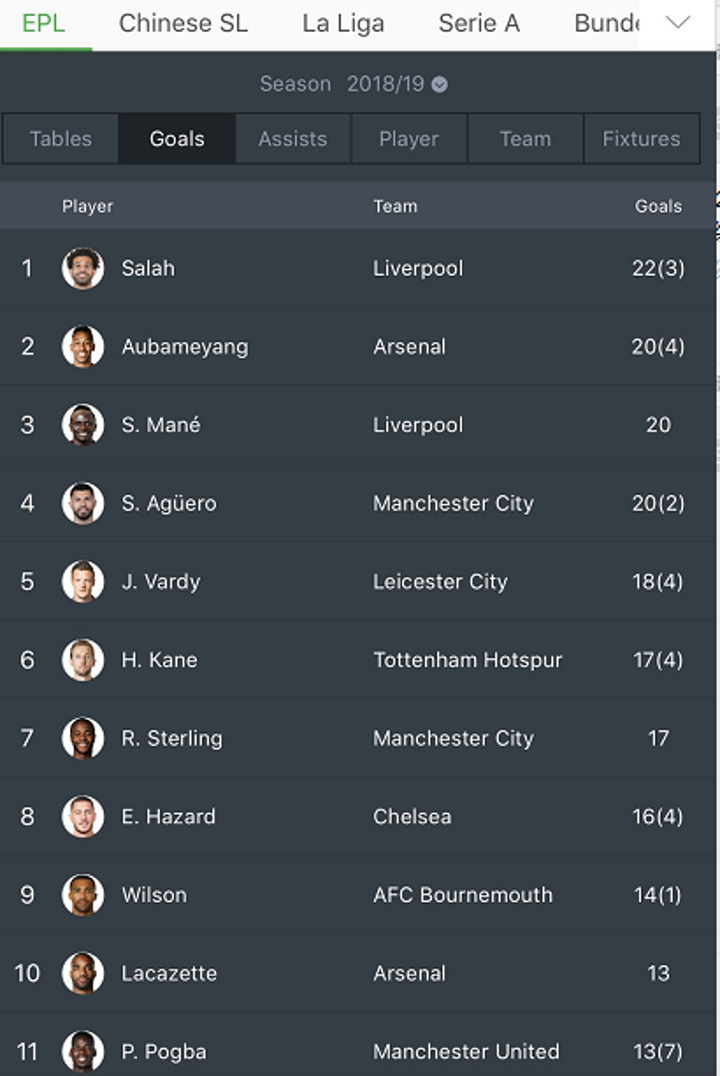Expand the league list chevron
The width and height of the screenshot is (720, 1076).
click(x=678, y=23)
